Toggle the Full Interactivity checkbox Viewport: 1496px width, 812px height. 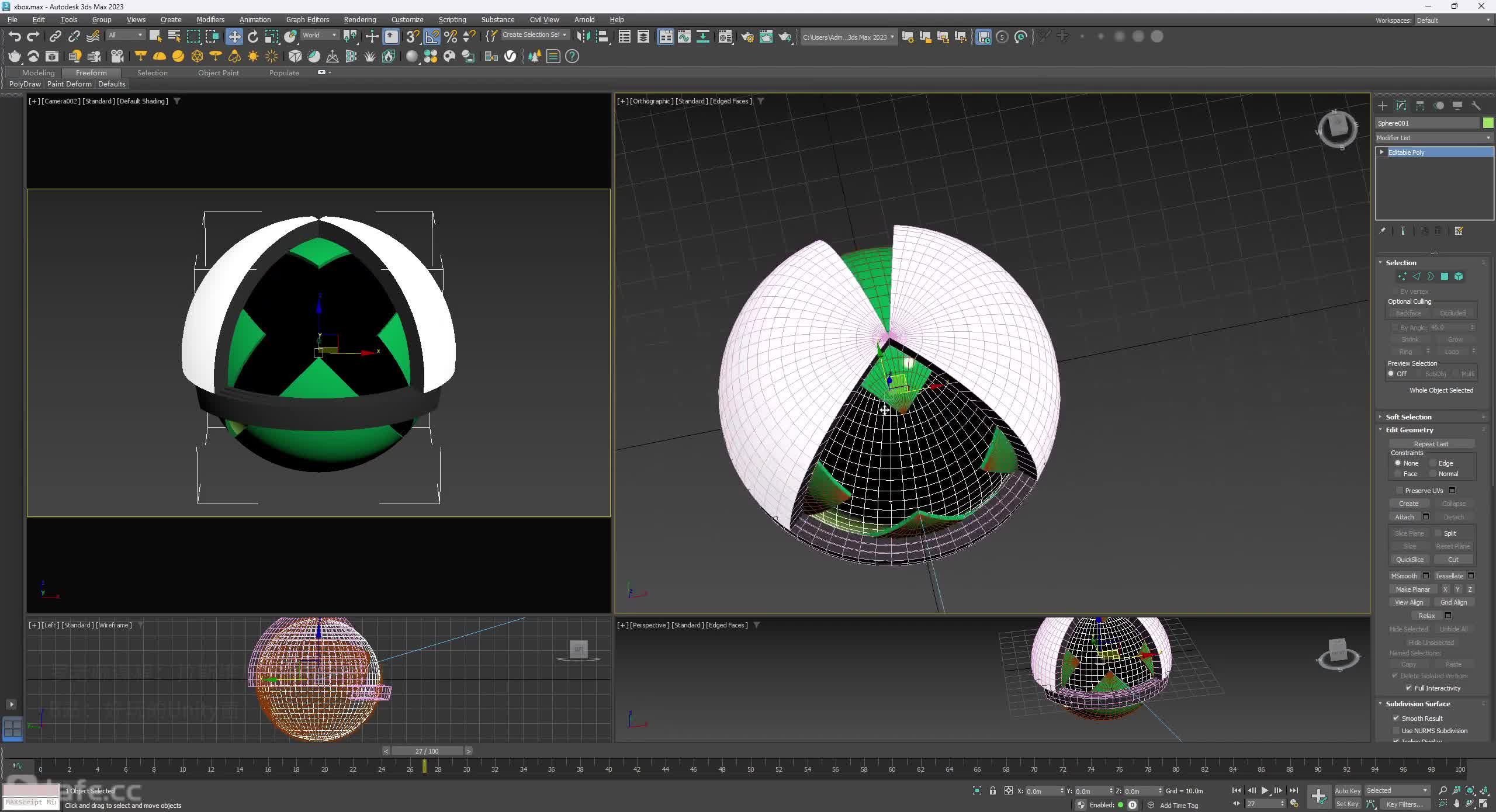click(x=1409, y=688)
